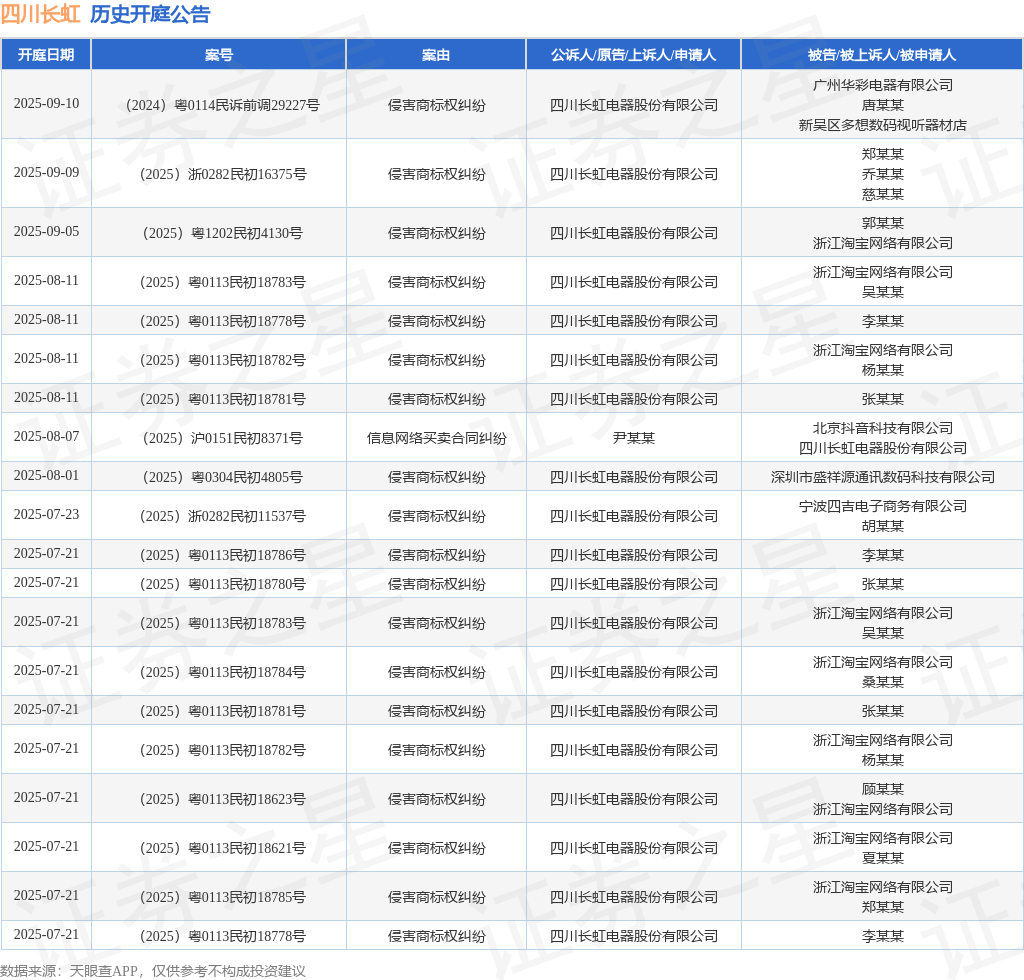
Task: Select defendant 慈某某
Action: [x=882, y=195]
